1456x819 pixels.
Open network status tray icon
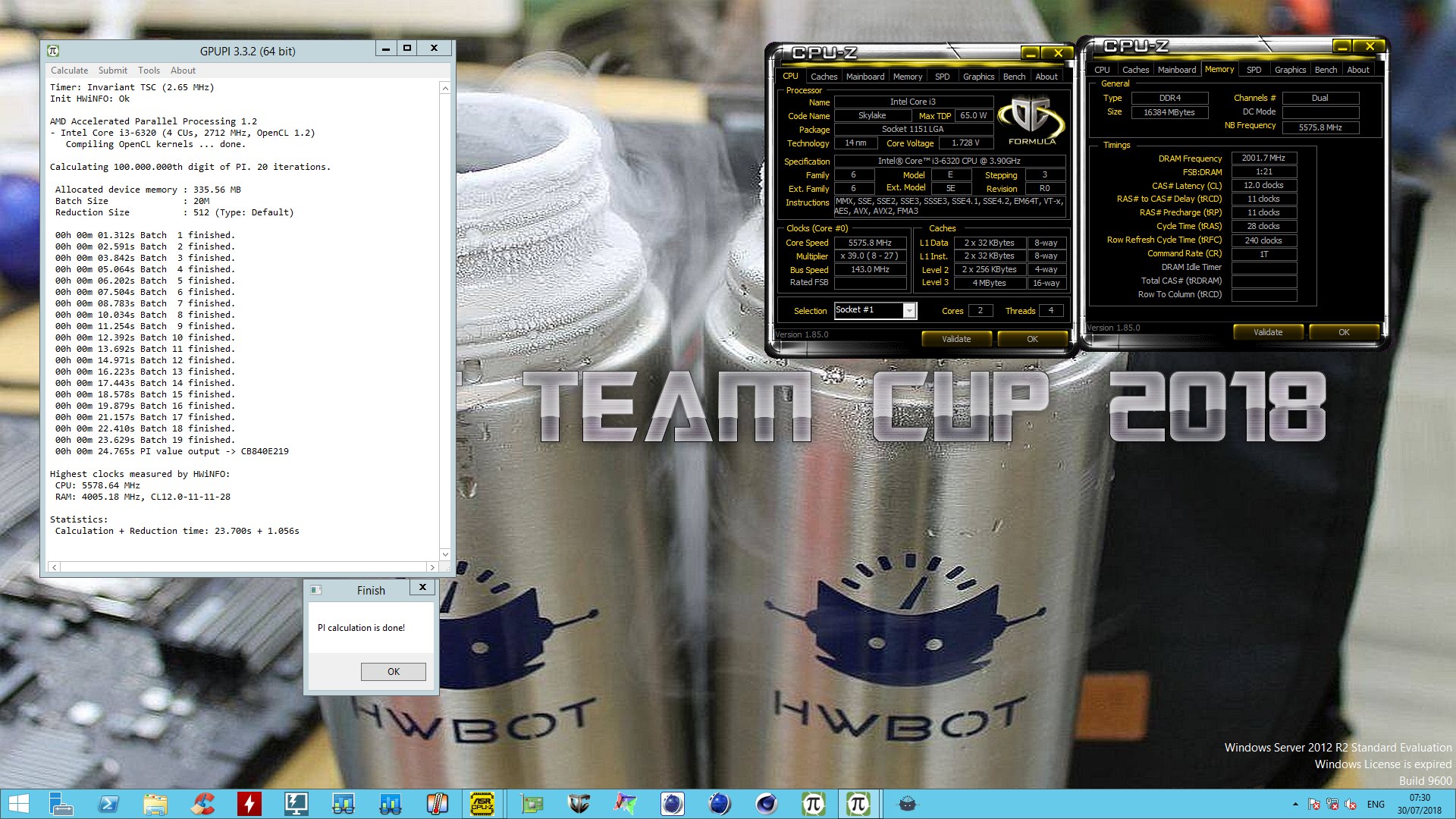tap(1332, 805)
